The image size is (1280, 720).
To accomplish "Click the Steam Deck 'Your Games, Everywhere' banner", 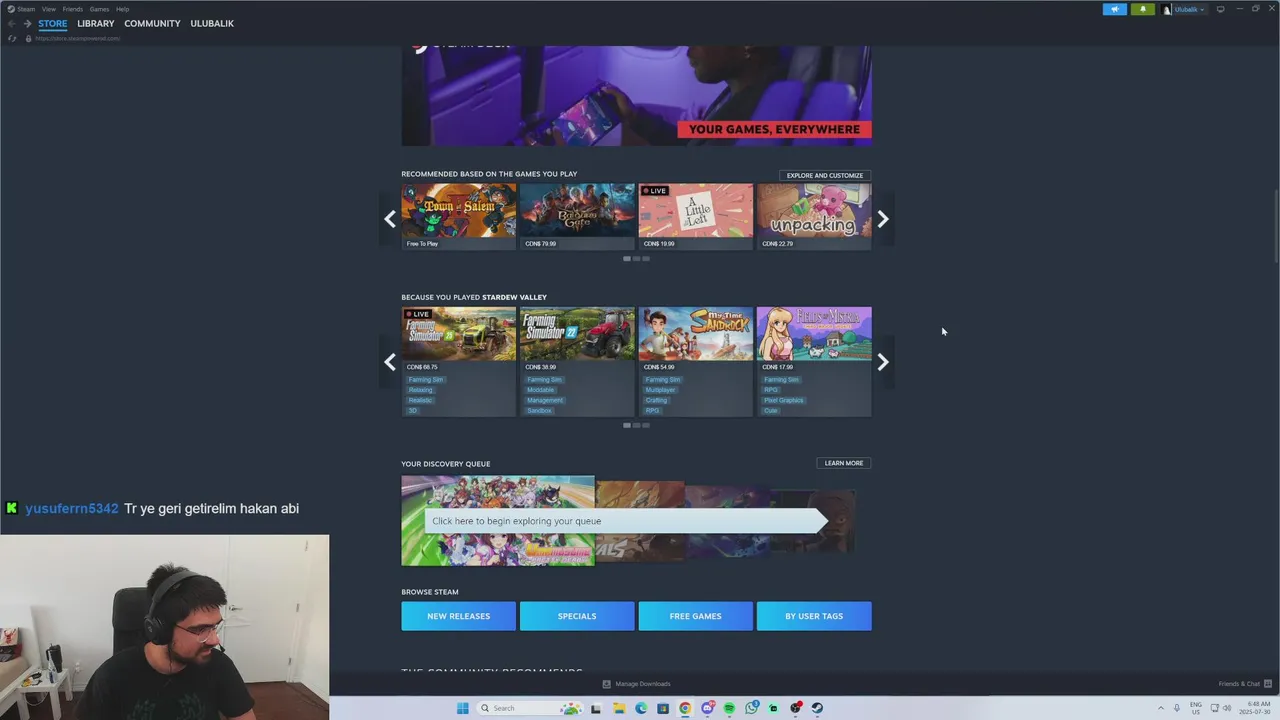I will pyautogui.click(x=636, y=96).
